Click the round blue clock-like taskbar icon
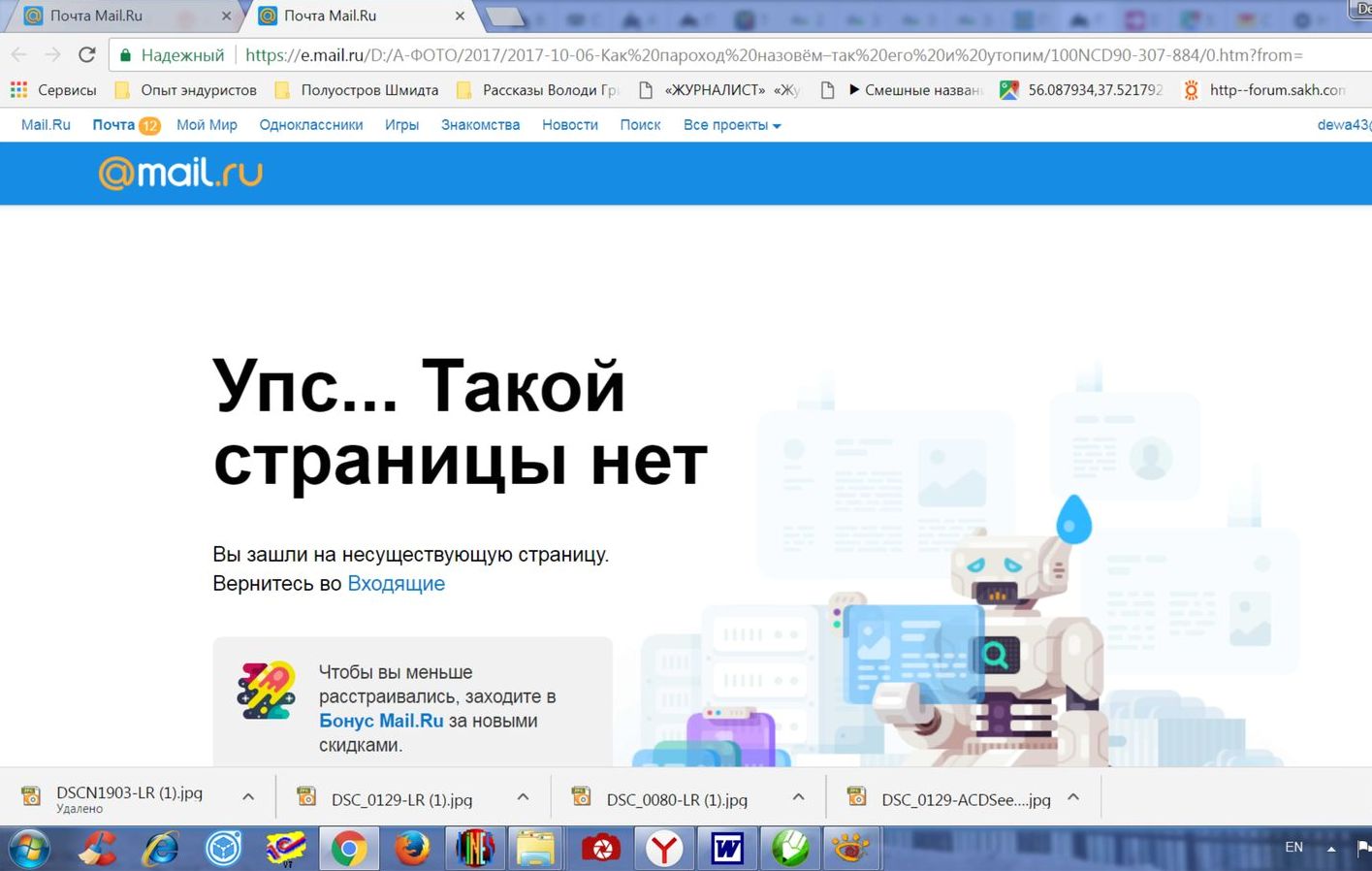Screen dimensions: 1372x871 click(223, 850)
